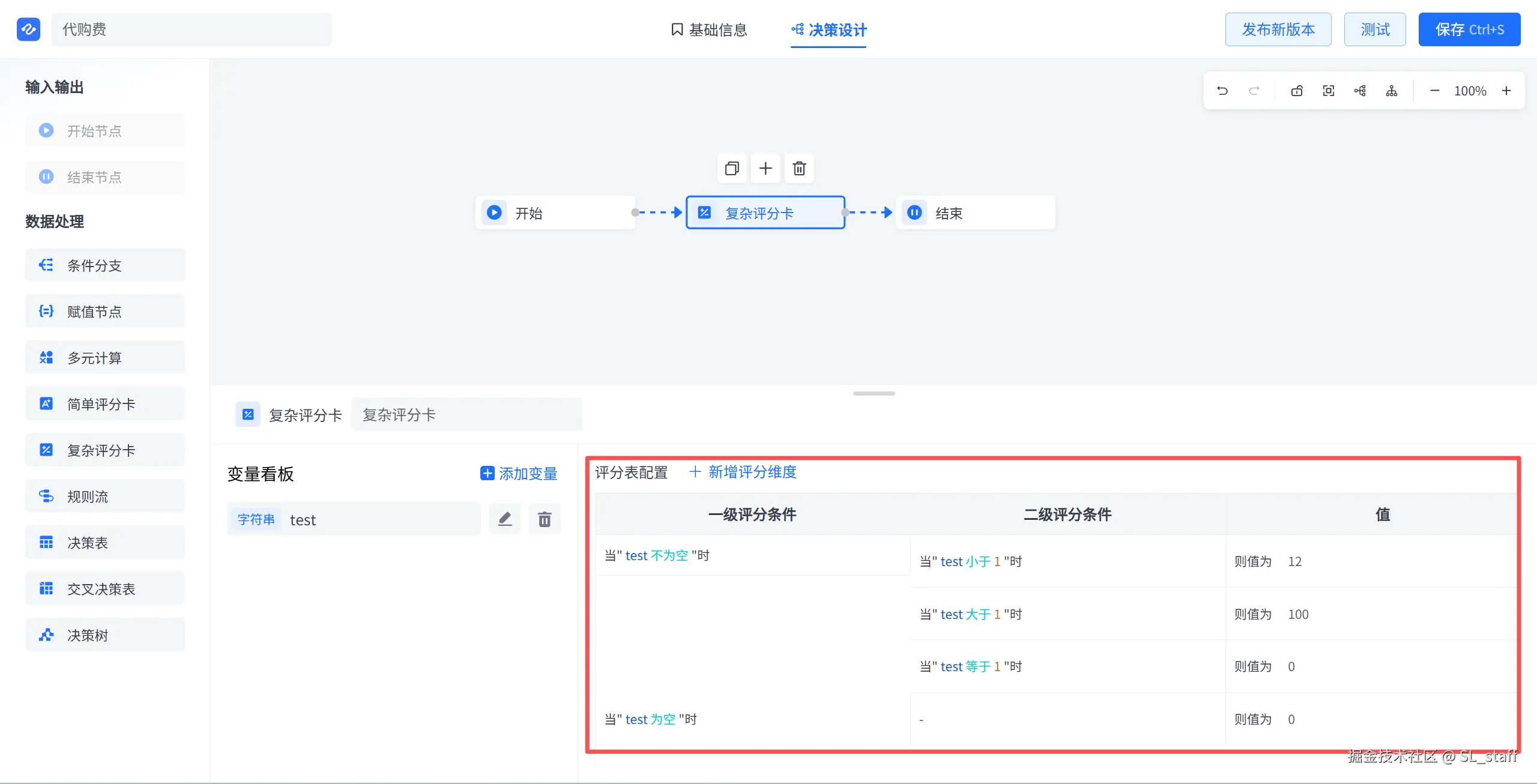Click 新增评分维度 link
1537x784 pixels.
[x=743, y=472]
